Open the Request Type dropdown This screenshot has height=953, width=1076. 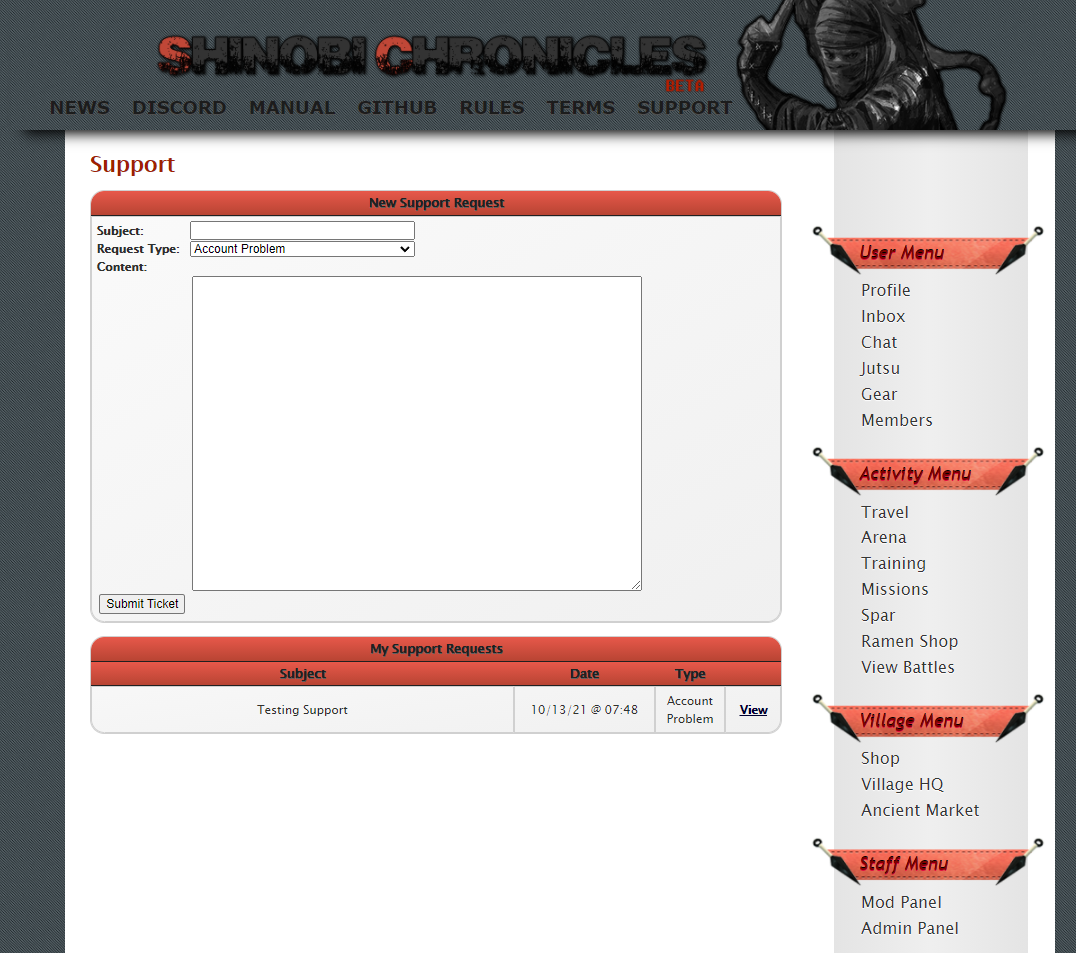301,248
